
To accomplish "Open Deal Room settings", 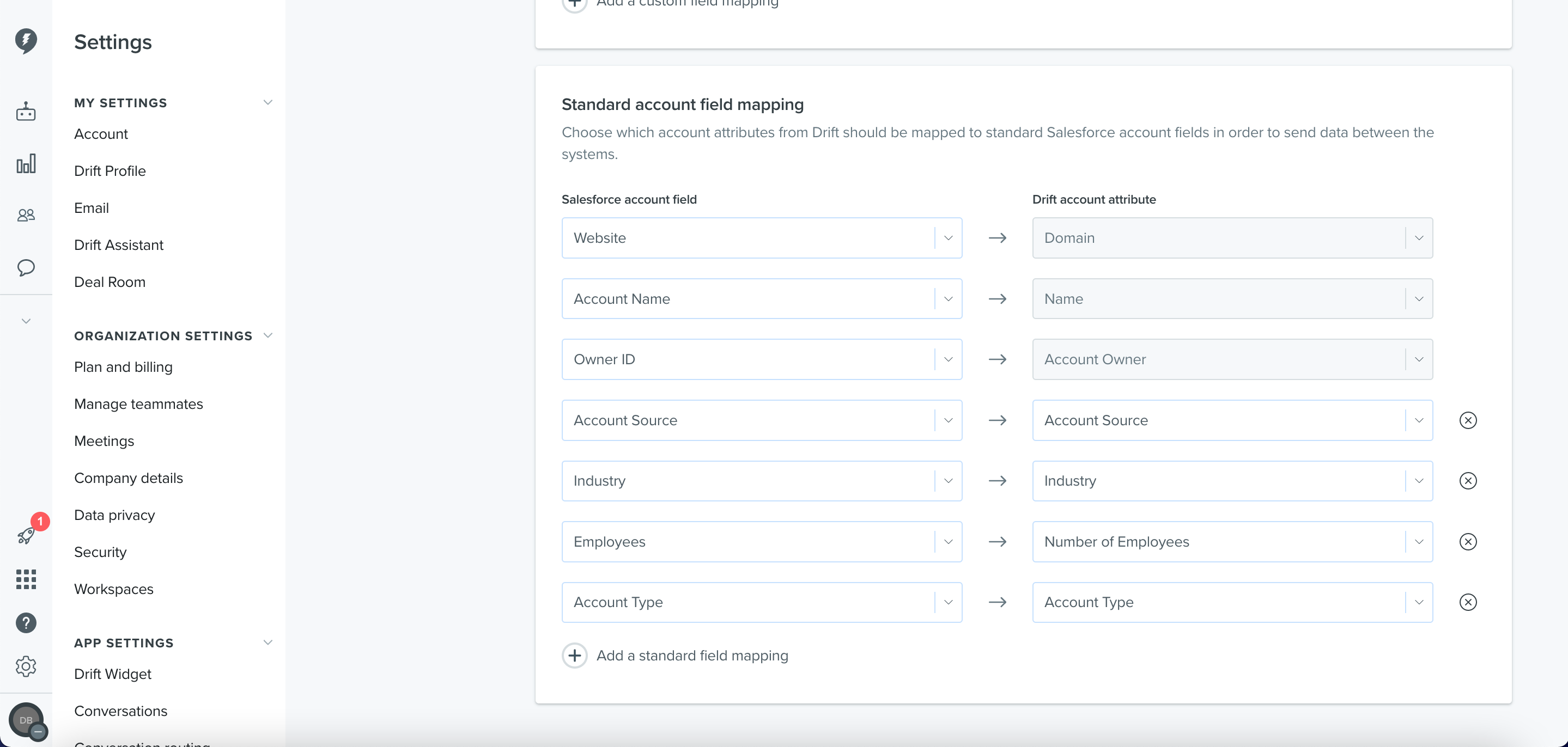I will coord(110,282).
